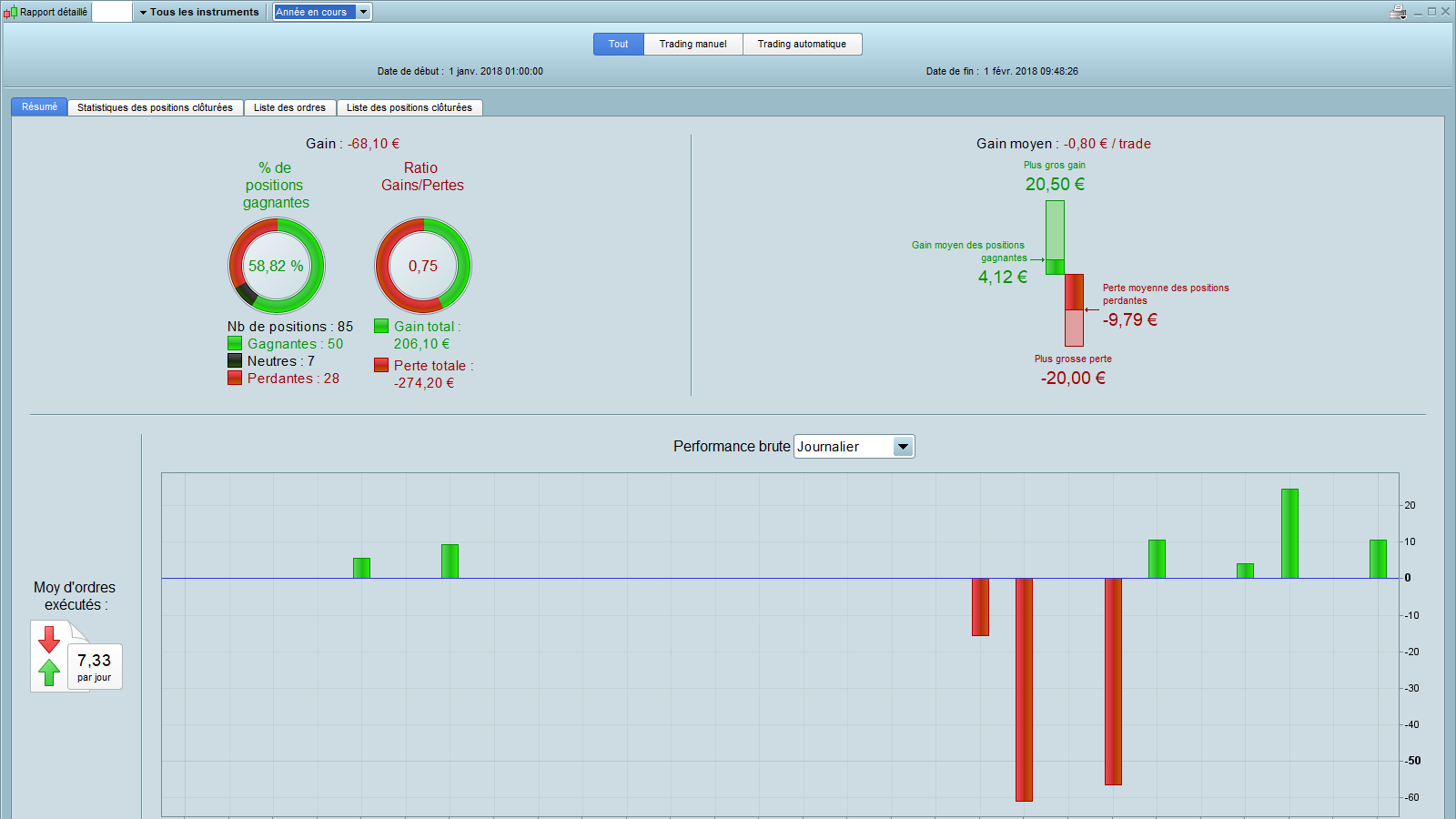1456x819 pixels.
Task: Click the "-9,79 €" average loss value
Action: 1130,319
